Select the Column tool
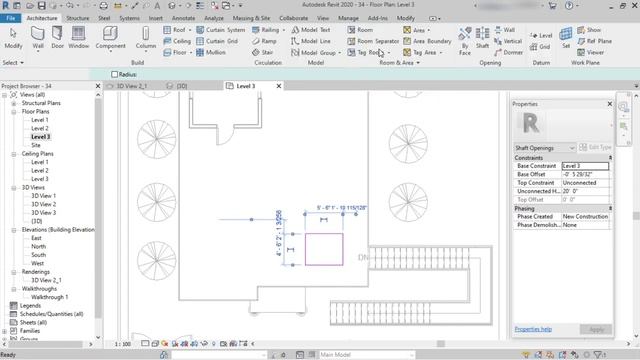This screenshot has width=640, height=360. tap(146, 38)
